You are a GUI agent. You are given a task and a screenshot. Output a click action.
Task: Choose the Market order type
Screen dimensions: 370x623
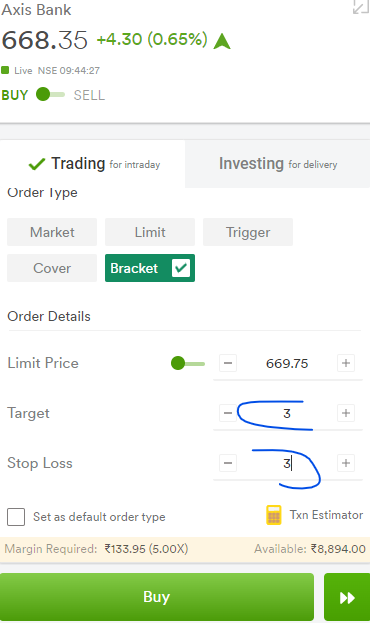[52, 232]
